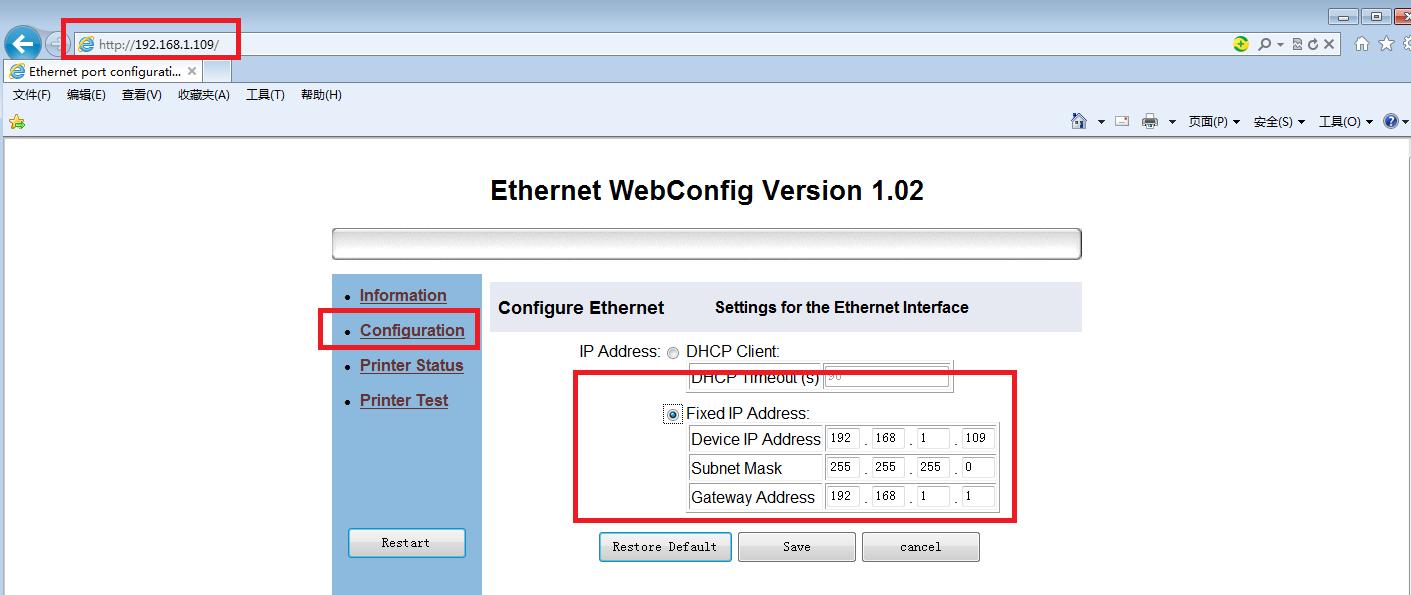Click Device IP Address third octet field

click(933, 438)
